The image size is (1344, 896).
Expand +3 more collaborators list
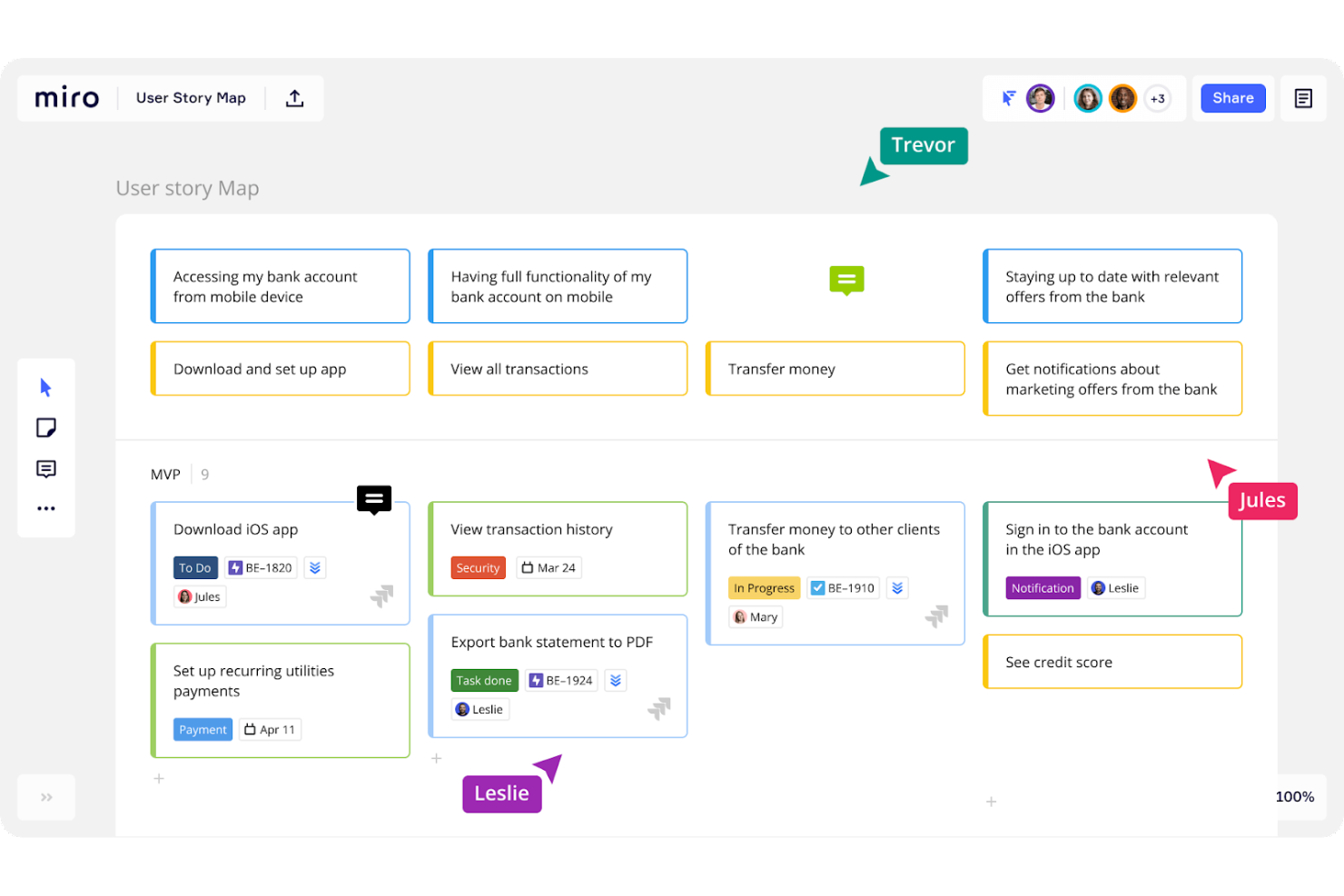[1157, 99]
